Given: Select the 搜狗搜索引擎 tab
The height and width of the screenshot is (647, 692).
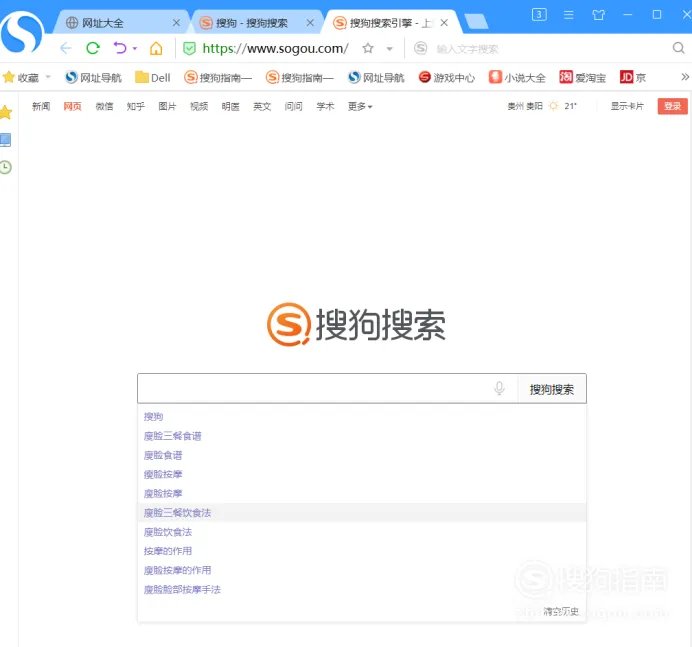Looking at the screenshot, I should 391,23.
